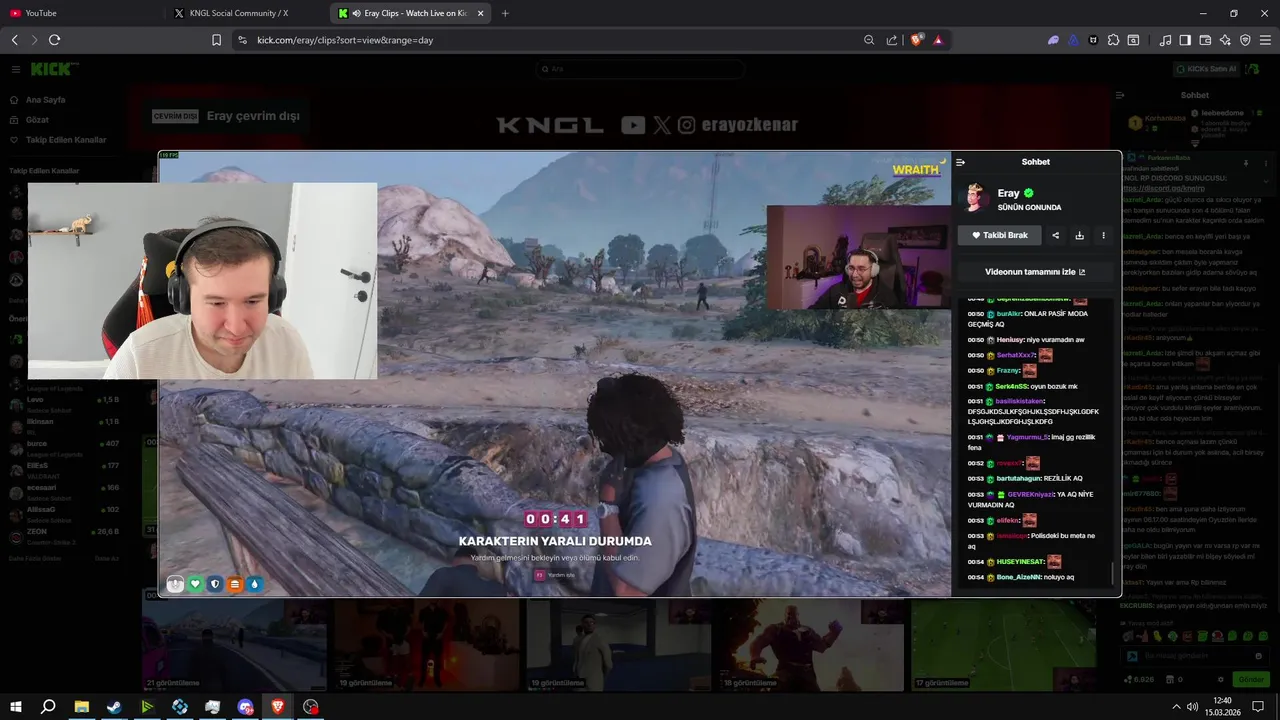
Task: Open ElitEsS channel in sidebar
Action: pyautogui.click(x=62, y=469)
